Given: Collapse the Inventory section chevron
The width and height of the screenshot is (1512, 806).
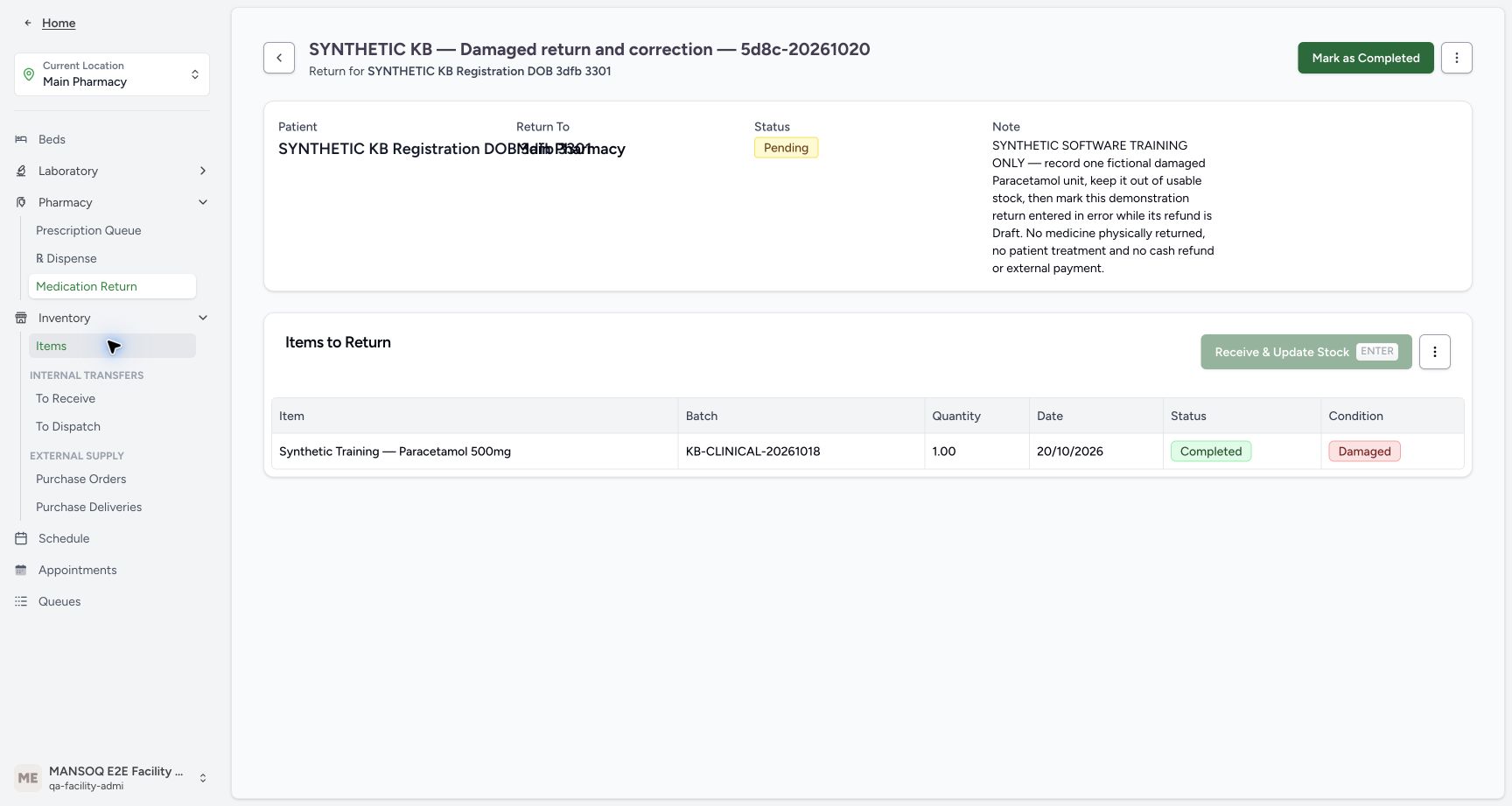Looking at the screenshot, I should (x=203, y=318).
